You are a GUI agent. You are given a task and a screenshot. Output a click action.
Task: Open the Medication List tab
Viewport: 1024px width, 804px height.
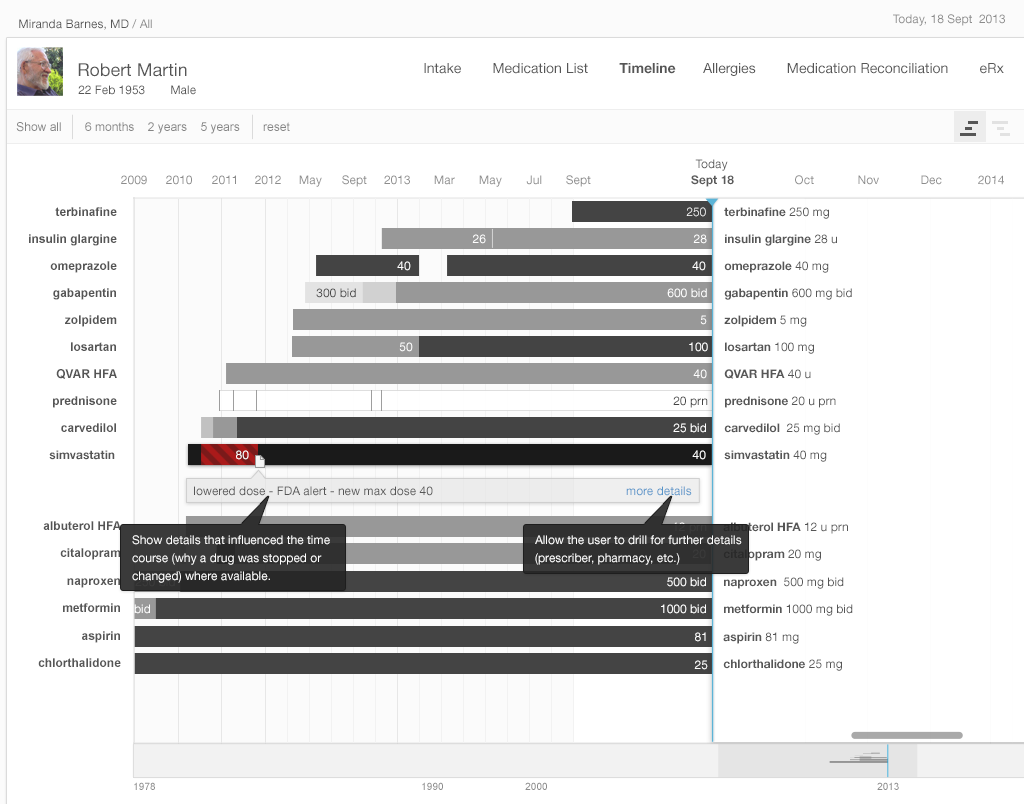pyautogui.click(x=540, y=69)
